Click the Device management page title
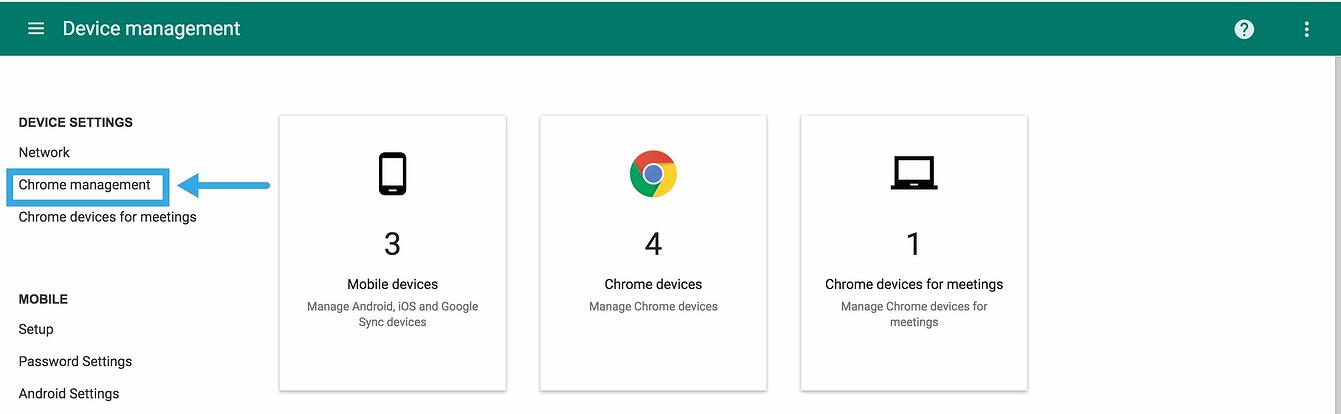This screenshot has height=414, width=1341. click(151, 28)
